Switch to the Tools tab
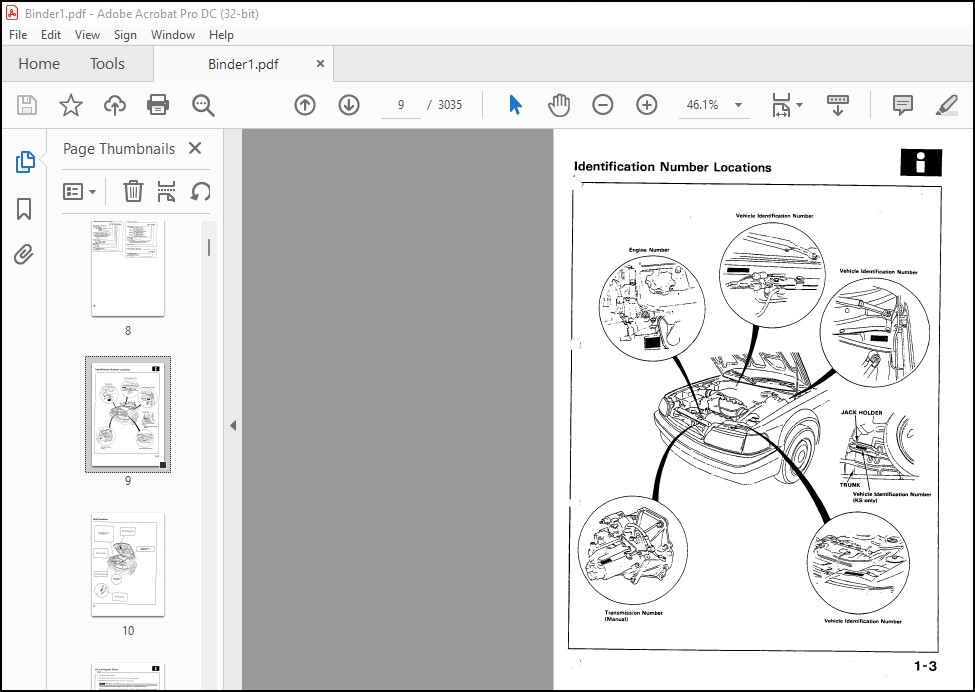The width and height of the screenshot is (975, 692). (107, 63)
